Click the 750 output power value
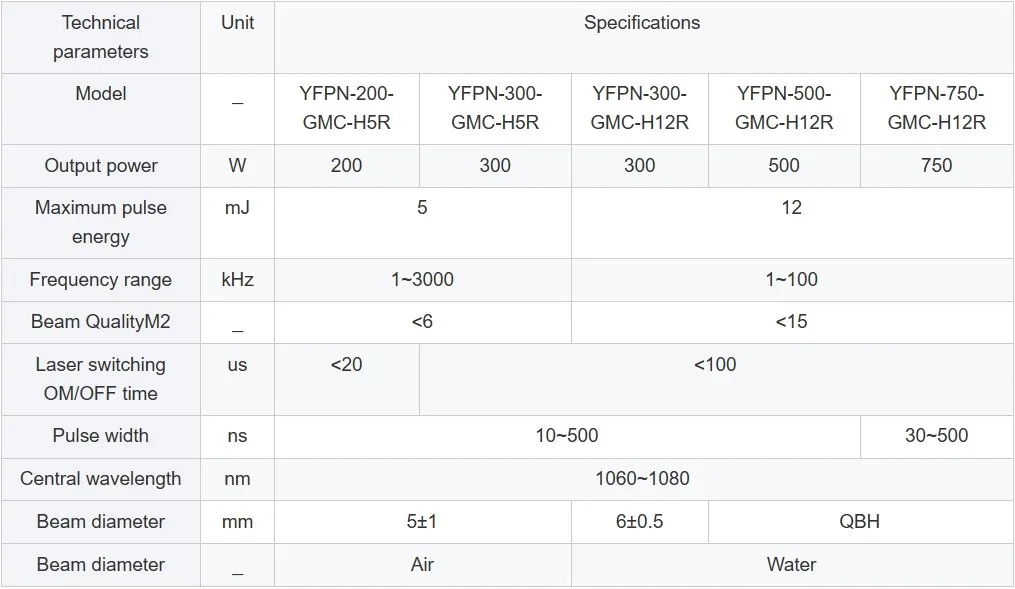The height and width of the screenshot is (589, 1015). [x=937, y=166]
